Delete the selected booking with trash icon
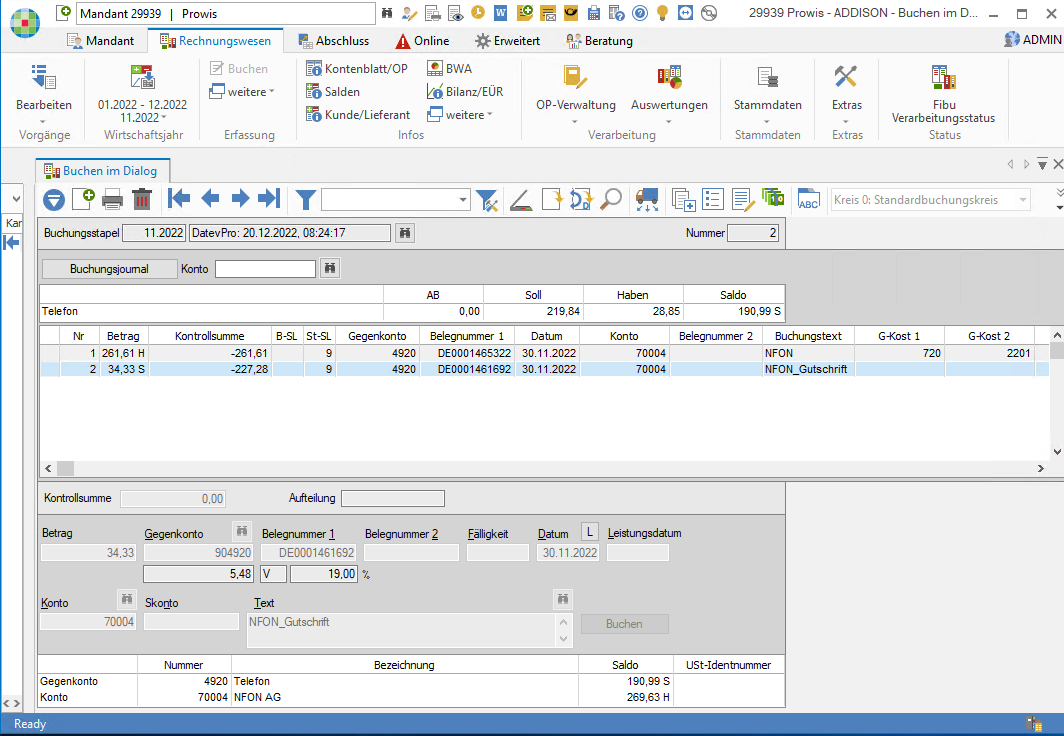 pyautogui.click(x=142, y=199)
